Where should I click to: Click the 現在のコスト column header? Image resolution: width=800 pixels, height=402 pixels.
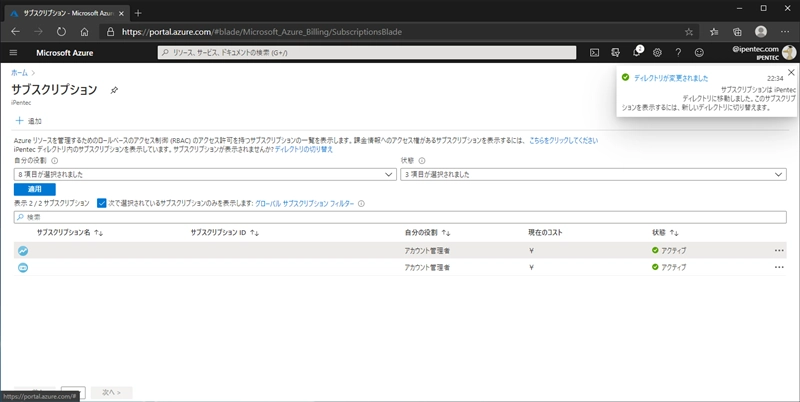545,233
